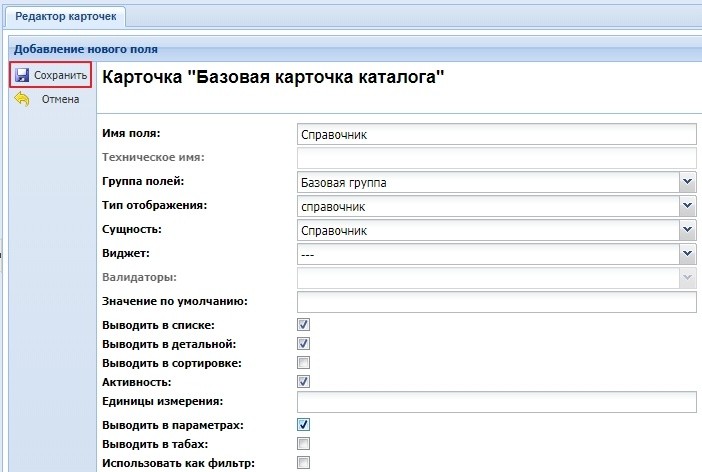Focus the Единицы измерения input field
Viewport: 702px width, 472px height.
[x=496, y=402]
